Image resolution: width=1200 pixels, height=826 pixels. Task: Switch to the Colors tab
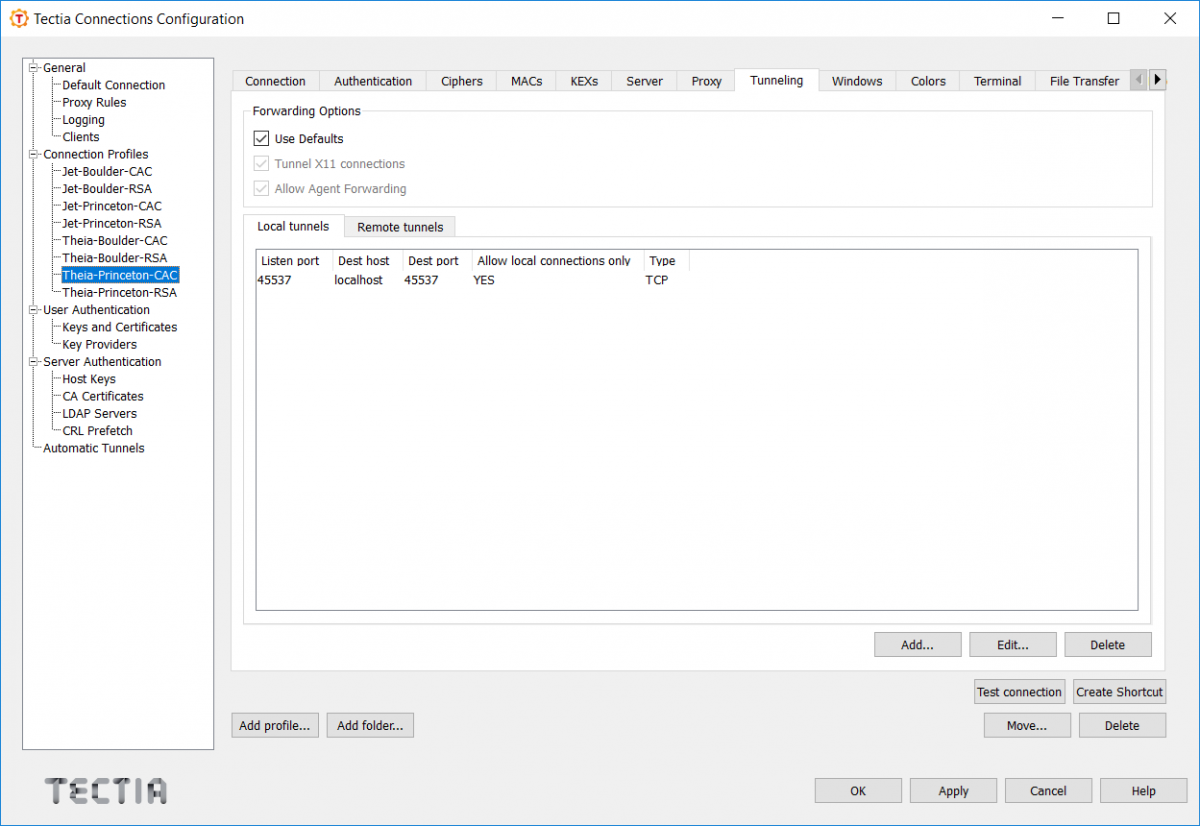(x=928, y=81)
